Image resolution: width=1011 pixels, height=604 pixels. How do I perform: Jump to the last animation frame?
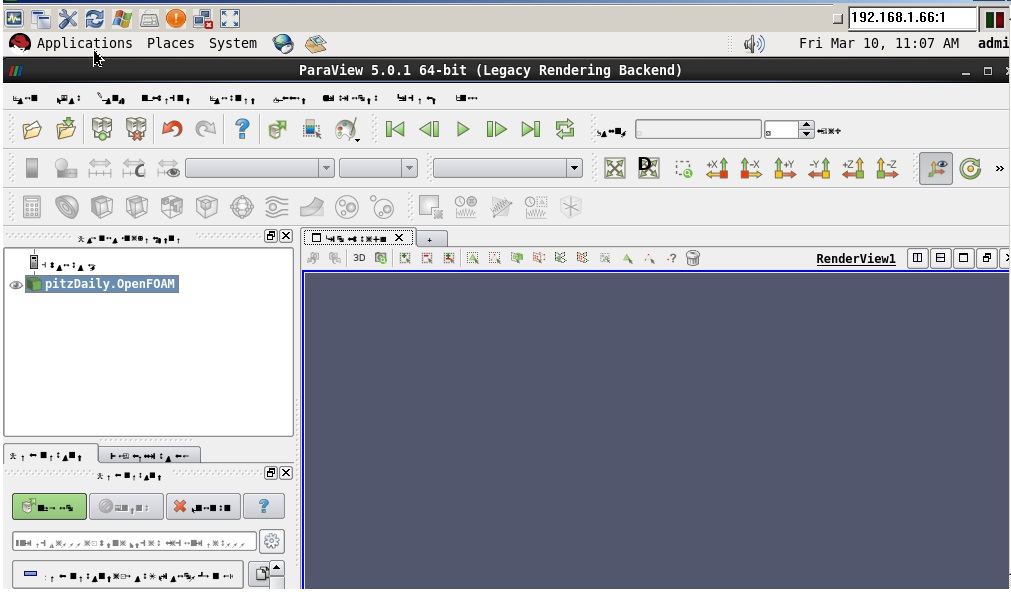pyautogui.click(x=531, y=130)
